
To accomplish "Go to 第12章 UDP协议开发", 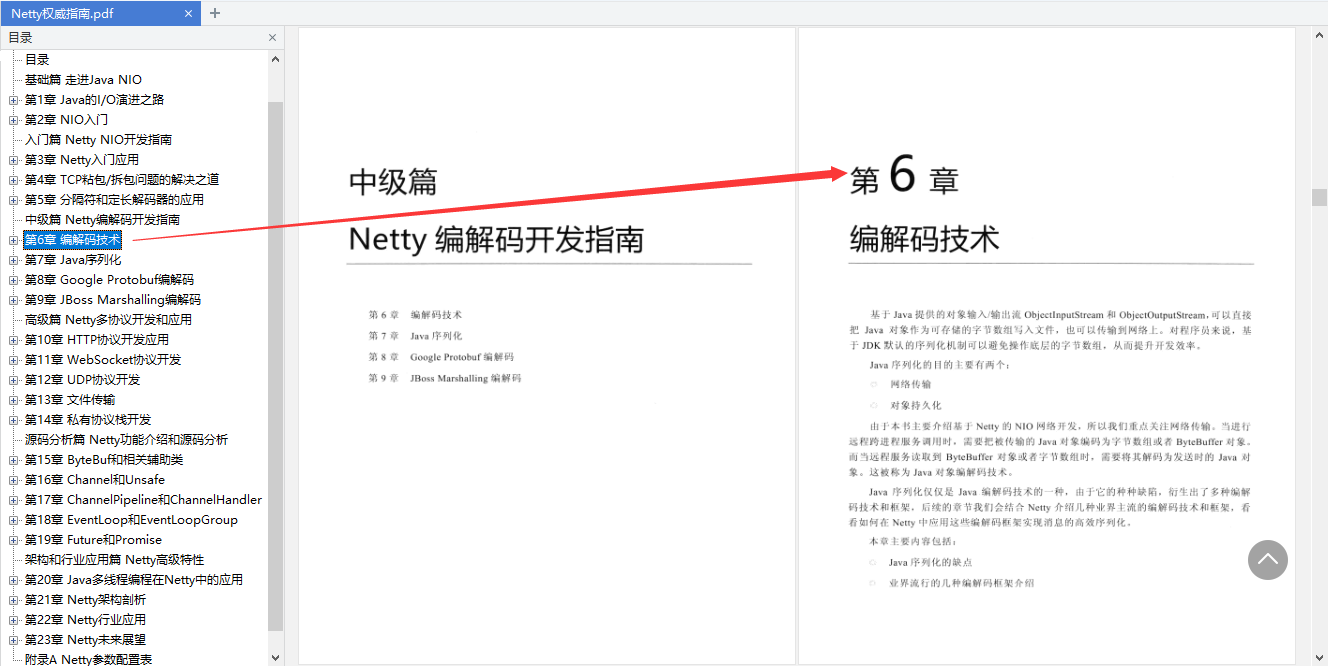I will tap(83, 380).
